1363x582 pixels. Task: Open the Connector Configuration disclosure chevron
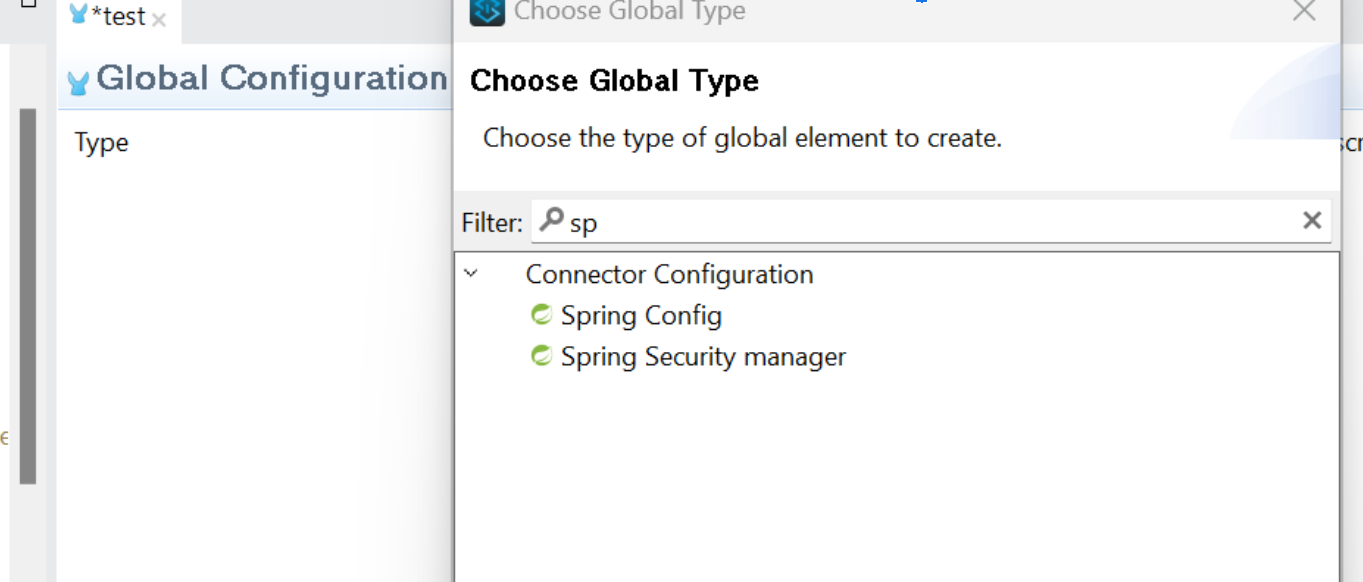468,272
